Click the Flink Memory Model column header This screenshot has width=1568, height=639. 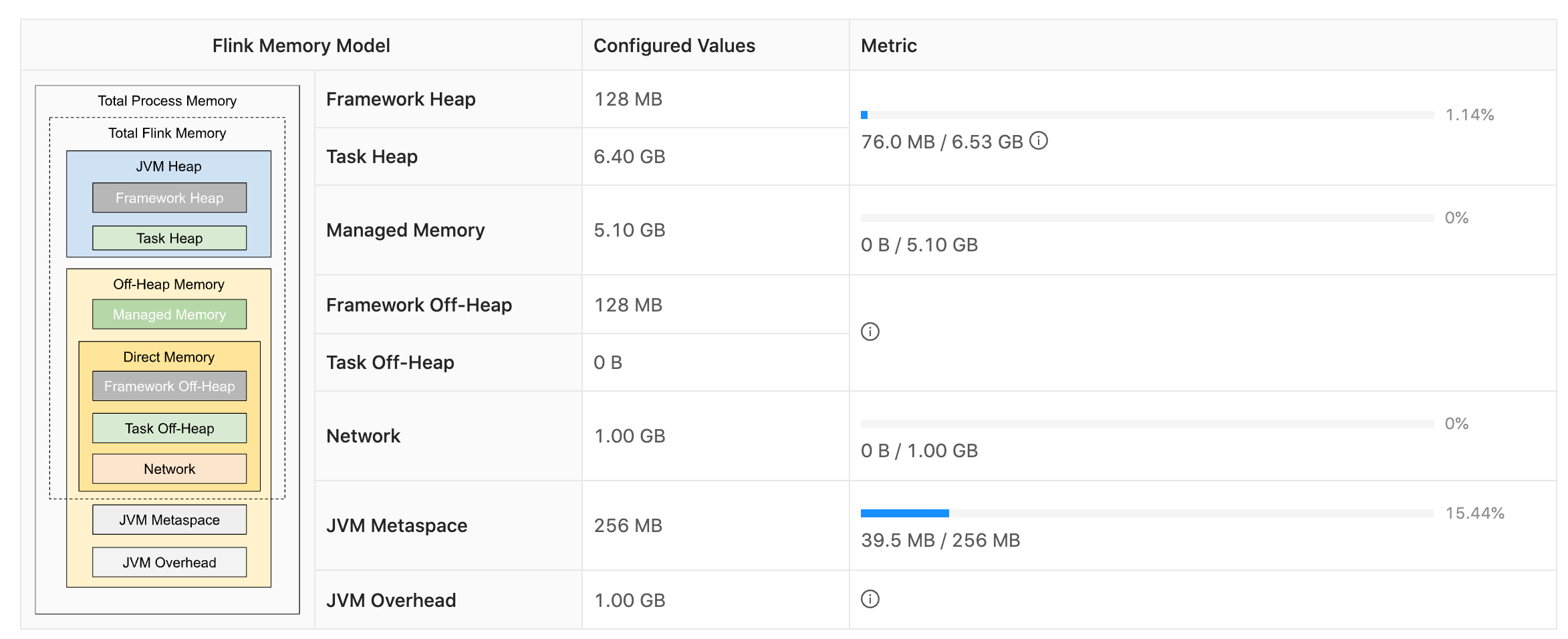coord(301,45)
